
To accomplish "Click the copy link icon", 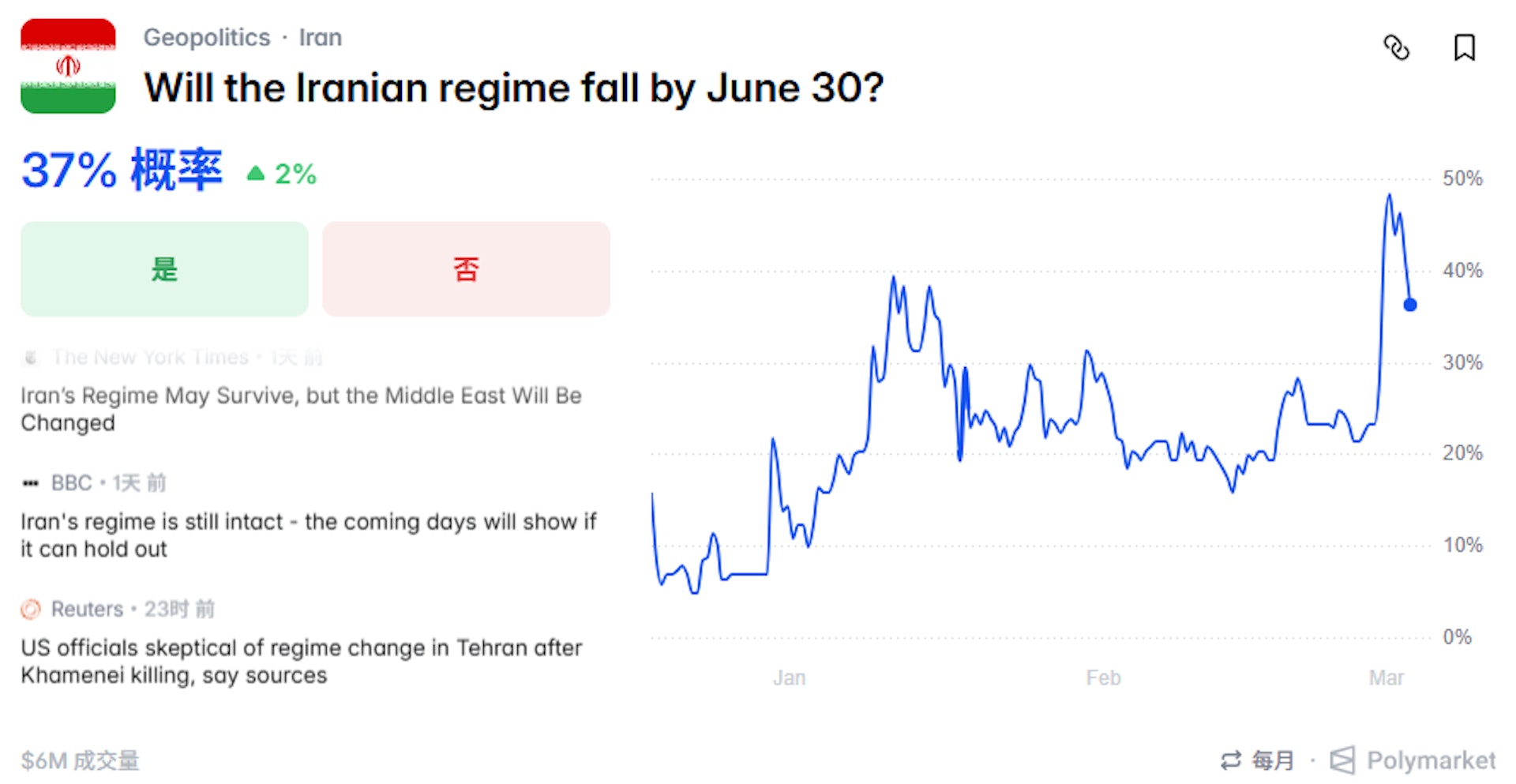I will point(1396,48).
